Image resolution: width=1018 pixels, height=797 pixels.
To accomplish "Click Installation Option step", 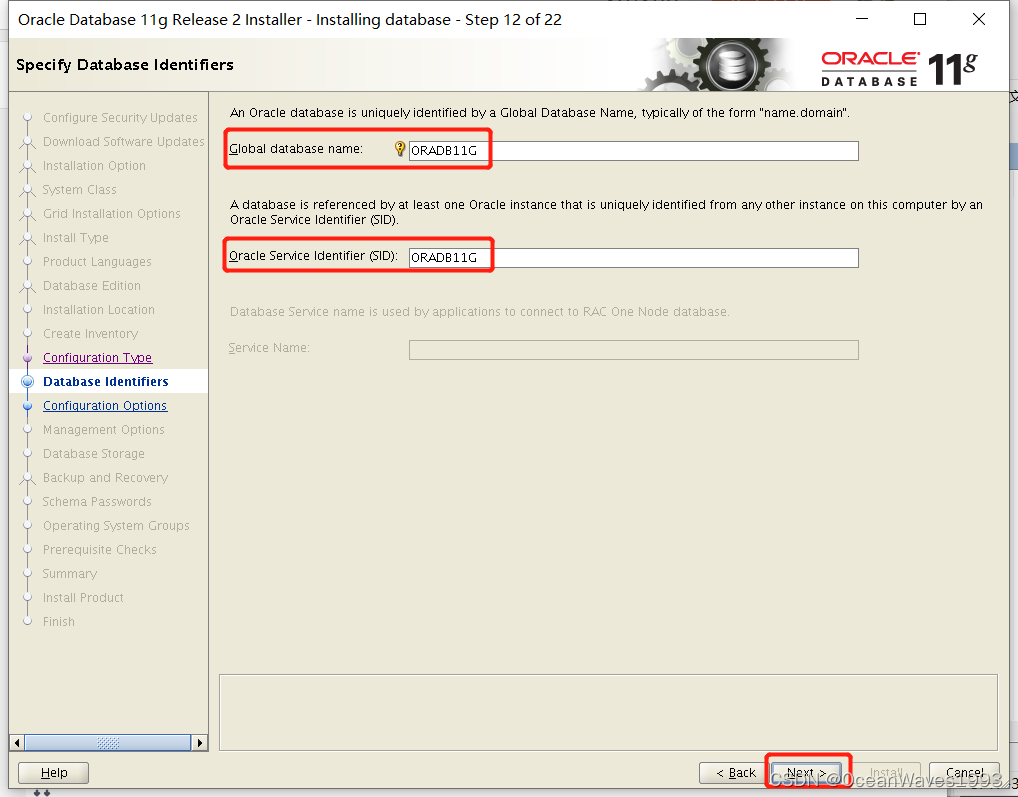I will [x=94, y=166].
